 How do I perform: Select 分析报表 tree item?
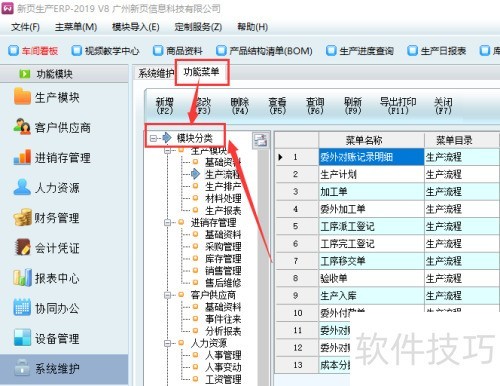pyautogui.click(x=223, y=331)
